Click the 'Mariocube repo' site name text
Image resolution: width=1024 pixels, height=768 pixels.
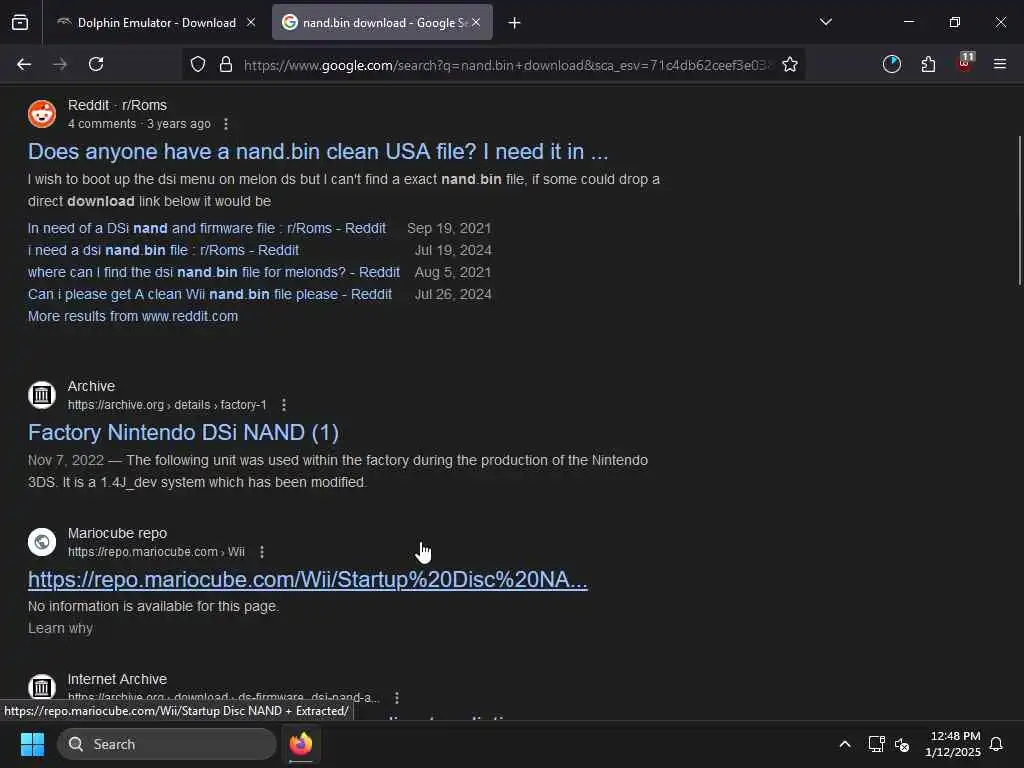tap(118, 533)
